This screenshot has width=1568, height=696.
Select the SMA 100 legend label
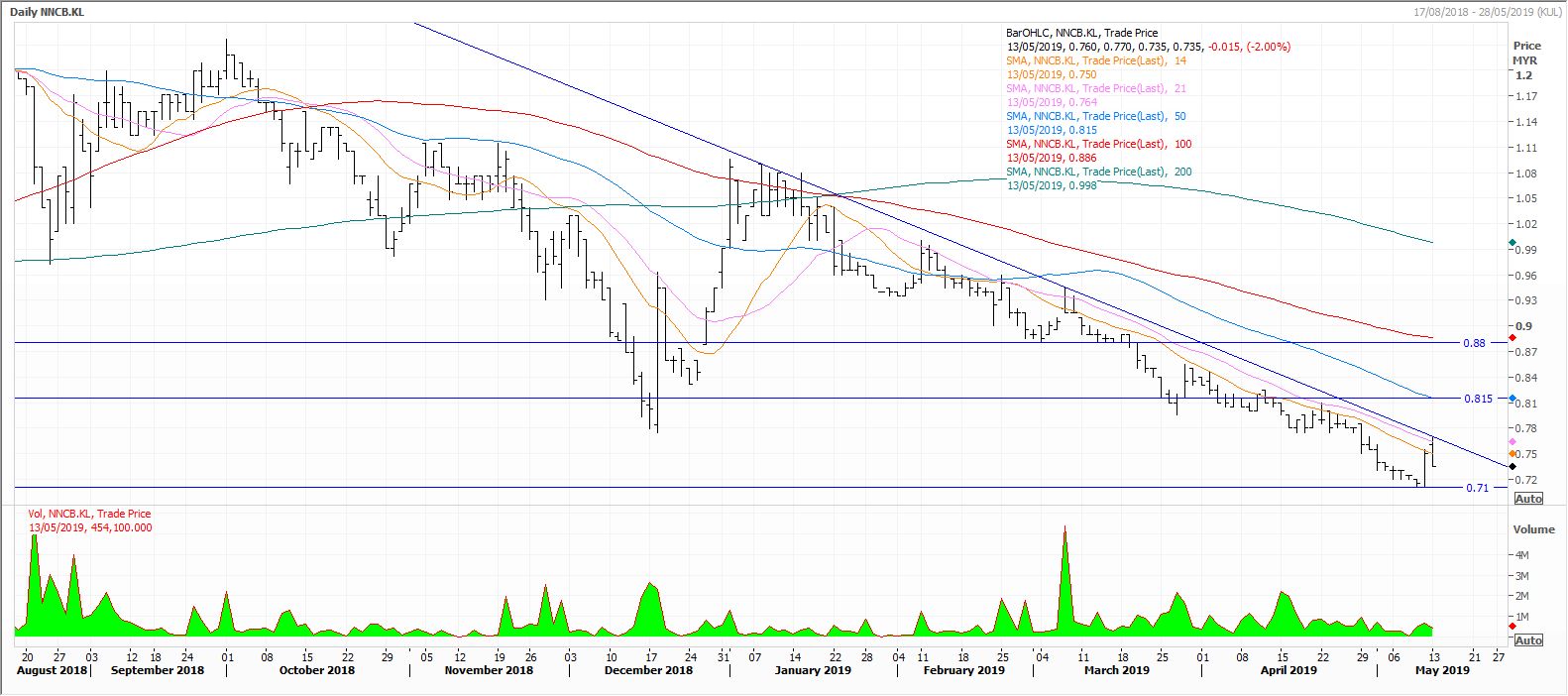point(1098,144)
